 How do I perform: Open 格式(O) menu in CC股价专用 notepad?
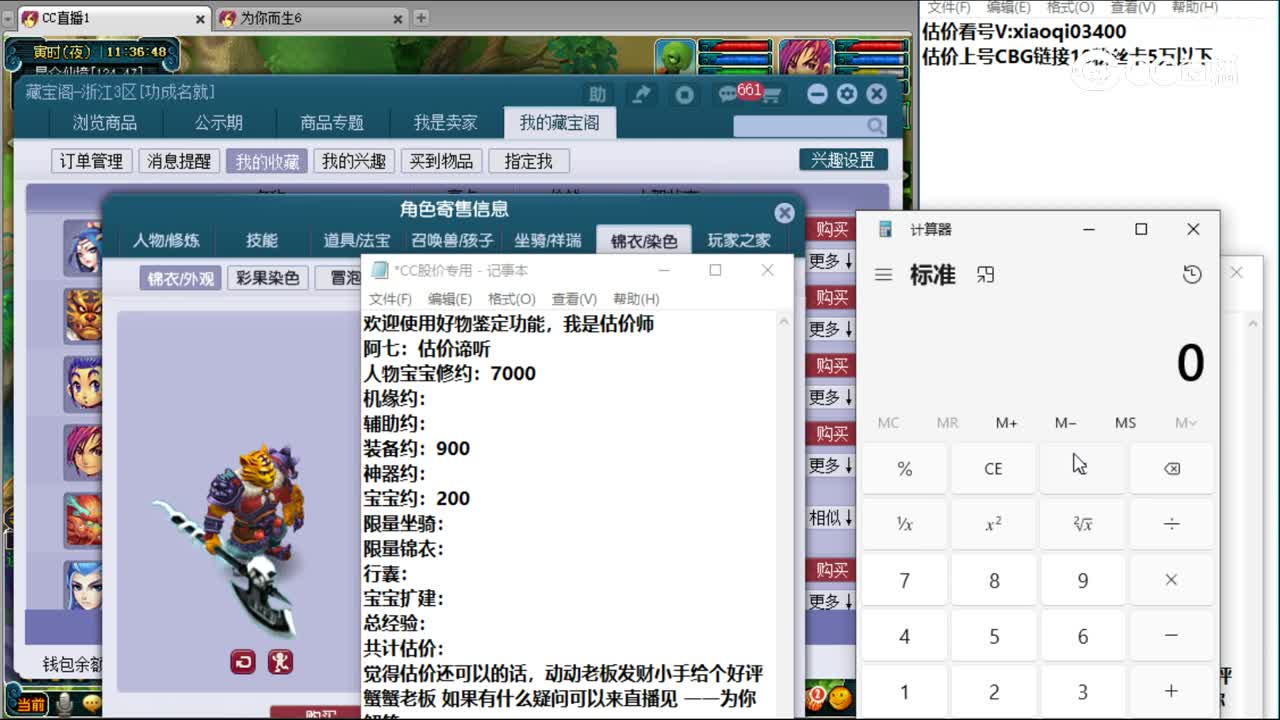coord(511,299)
